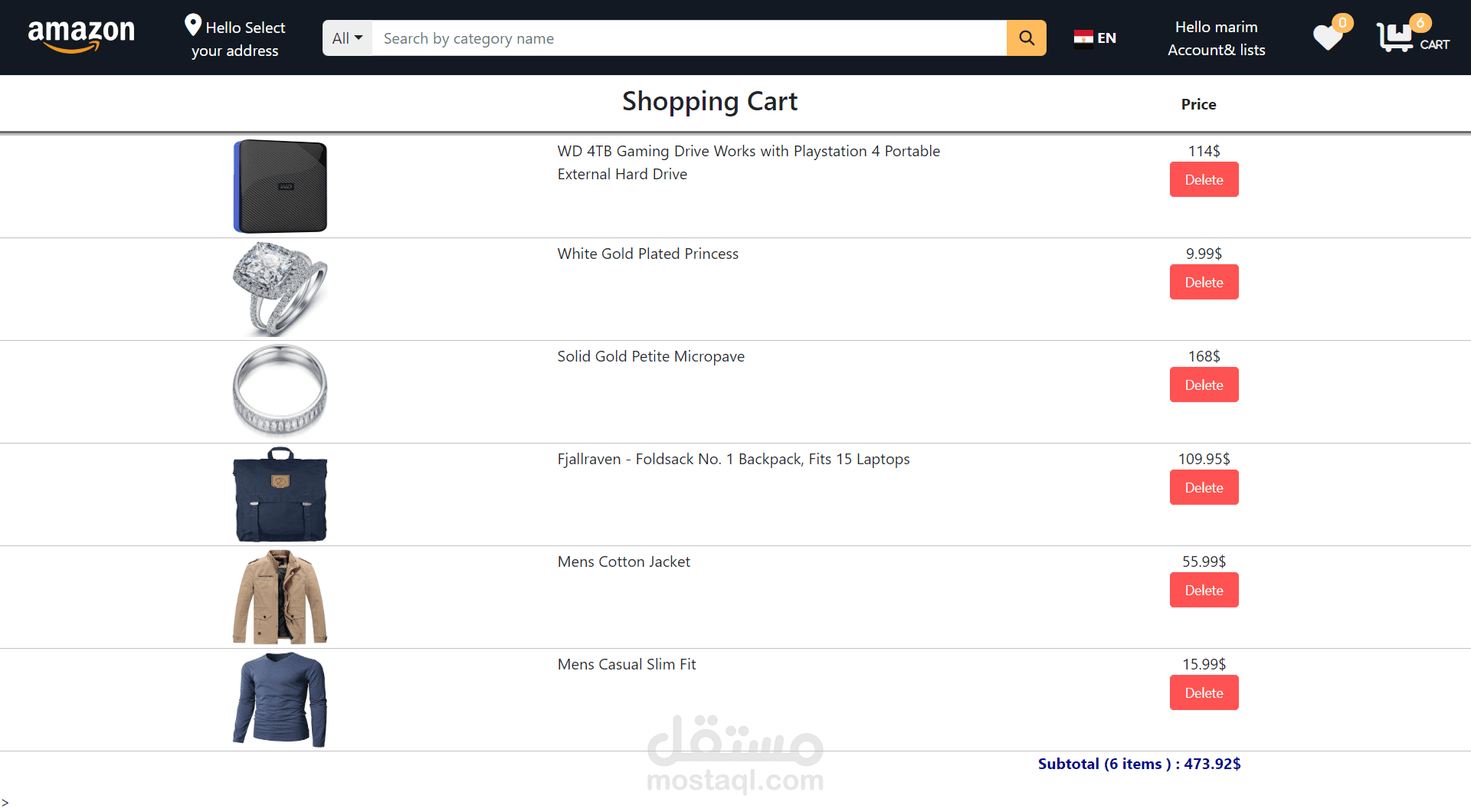Click the Shopping Cart heading
The width and height of the screenshot is (1471, 812).
coord(709,101)
